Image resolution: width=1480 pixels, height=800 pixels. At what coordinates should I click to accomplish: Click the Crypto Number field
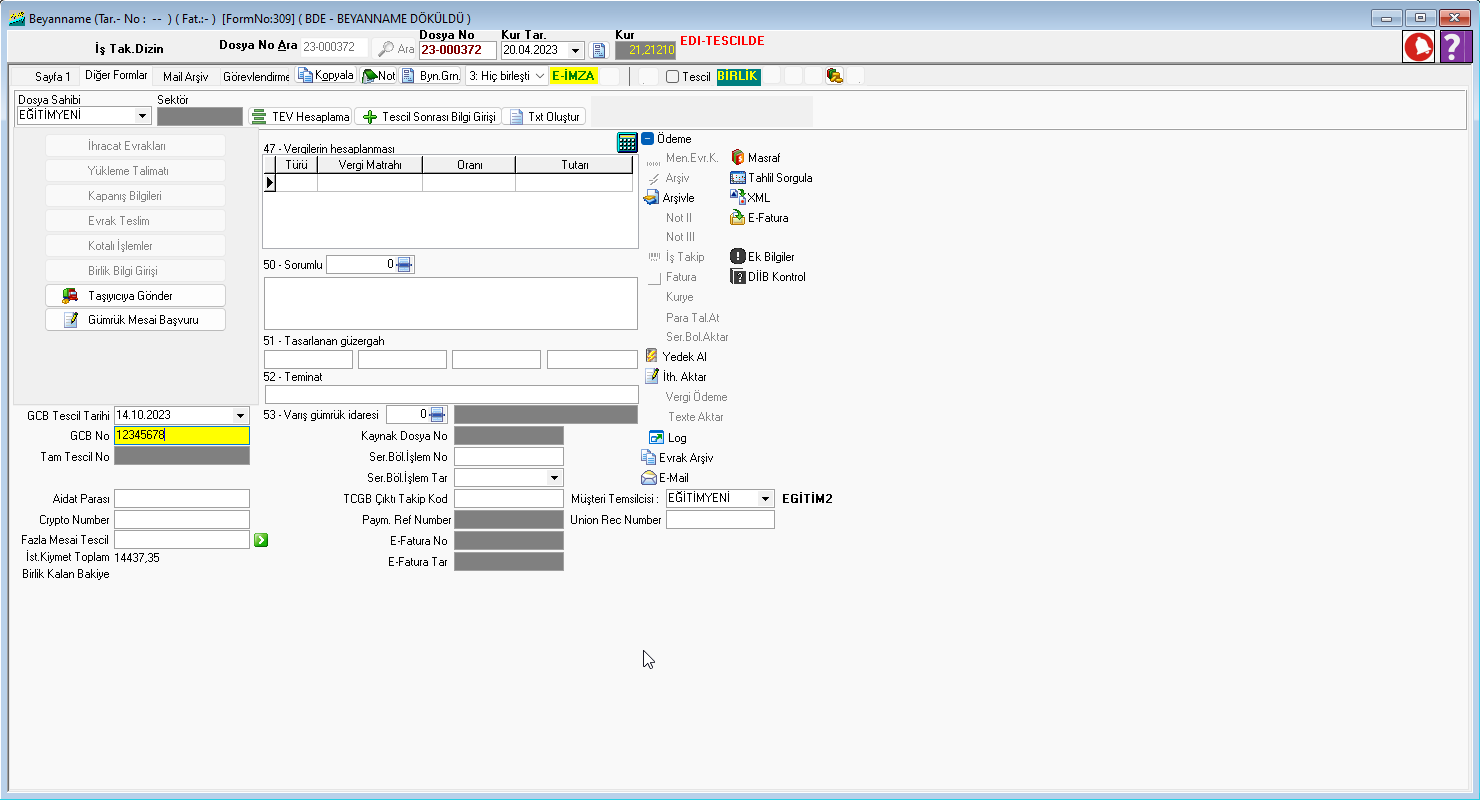182,519
